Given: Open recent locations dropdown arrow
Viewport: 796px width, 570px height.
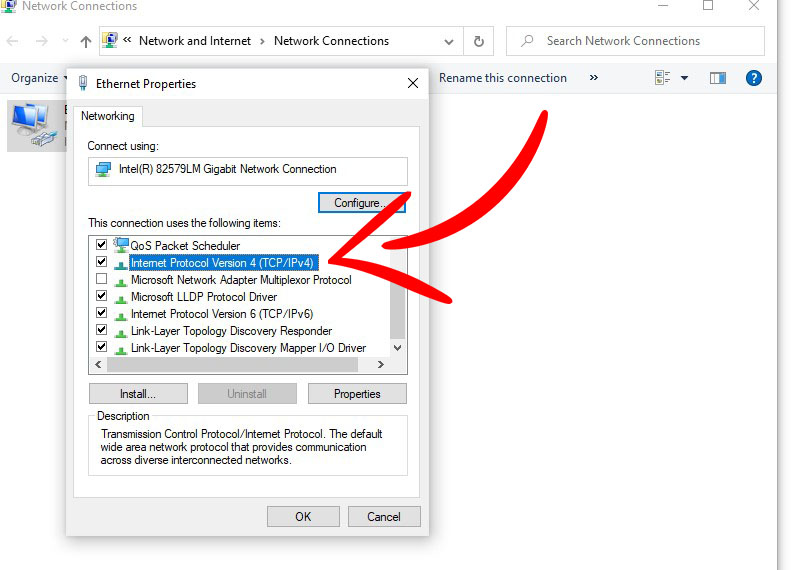Looking at the screenshot, I should tap(65, 41).
